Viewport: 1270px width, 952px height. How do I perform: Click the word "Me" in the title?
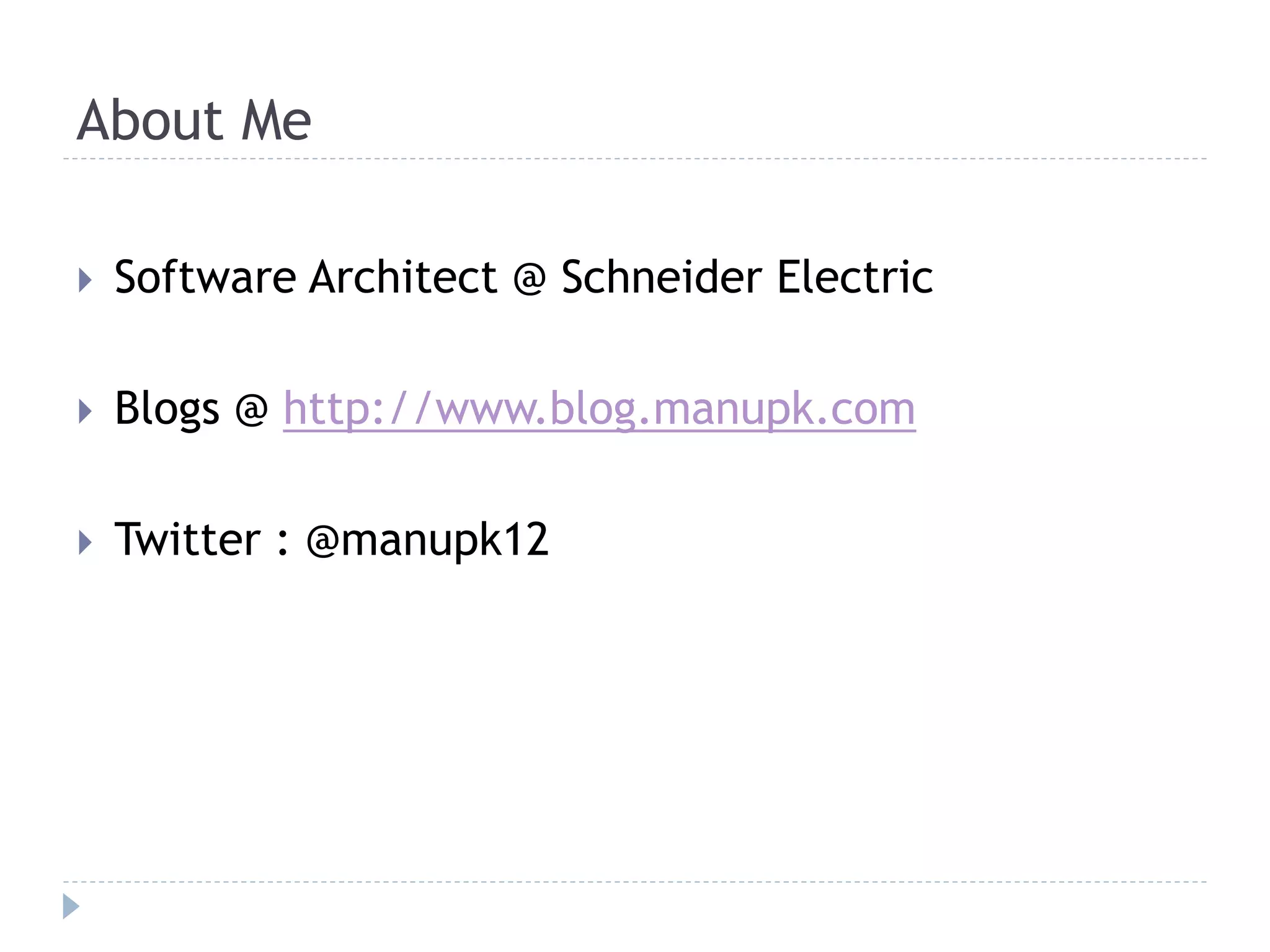coord(276,120)
